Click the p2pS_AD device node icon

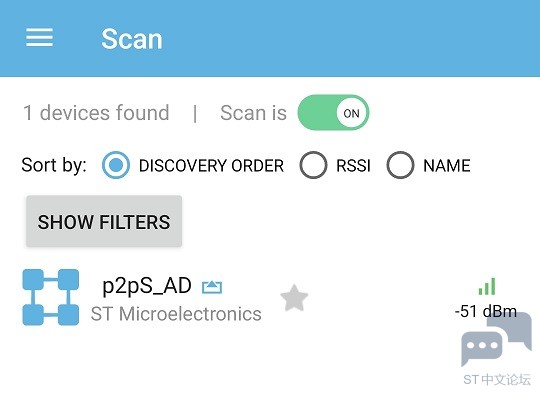51,297
